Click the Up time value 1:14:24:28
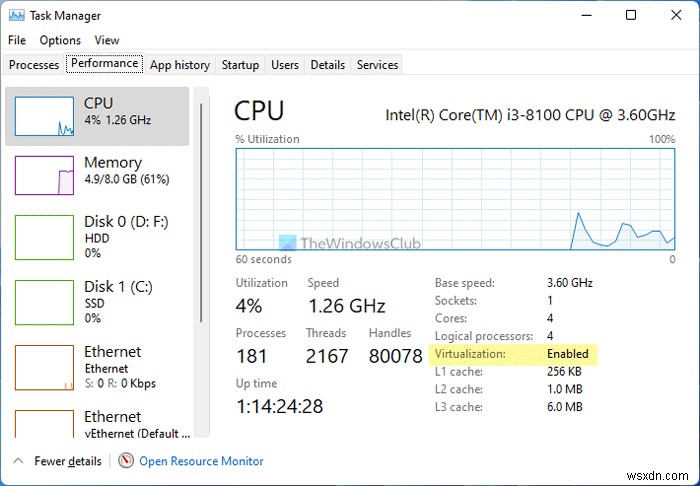 (x=279, y=406)
